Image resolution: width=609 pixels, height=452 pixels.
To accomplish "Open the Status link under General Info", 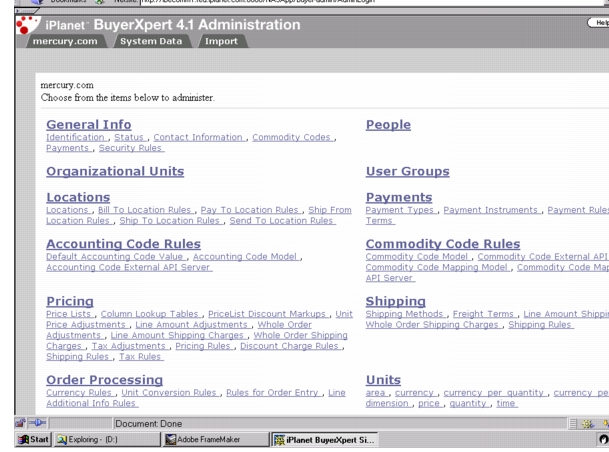I will [129, 137].
